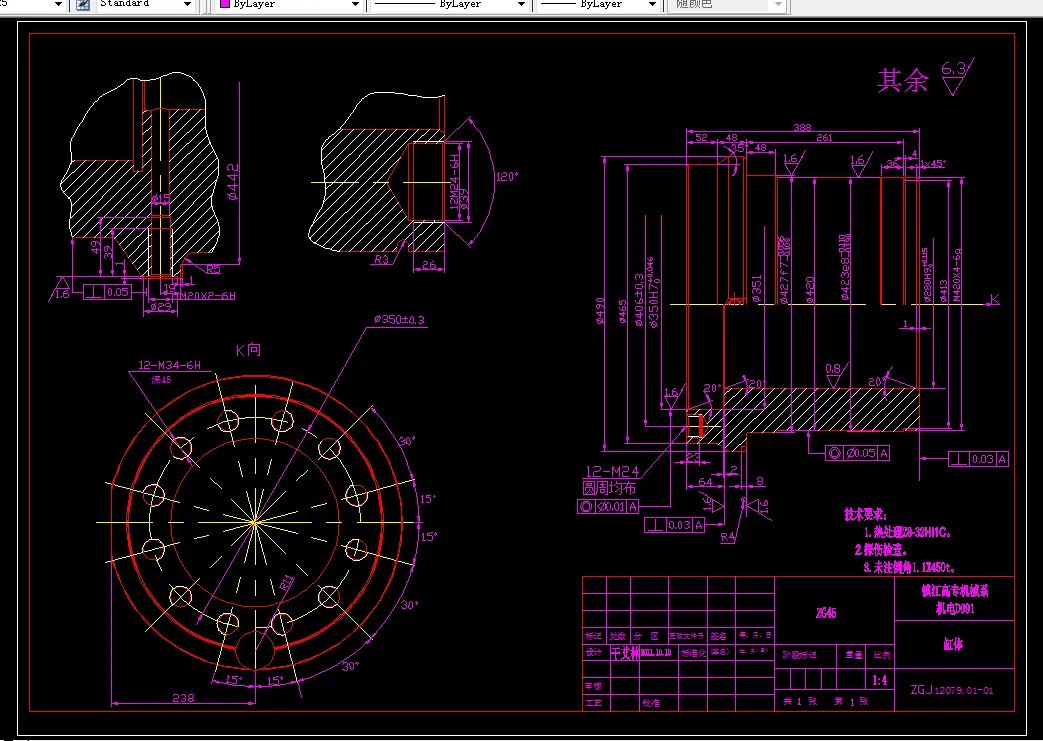Click the ø465 diameter dimension
This screenshot has width=1043, height=741.
coord(623,311)
